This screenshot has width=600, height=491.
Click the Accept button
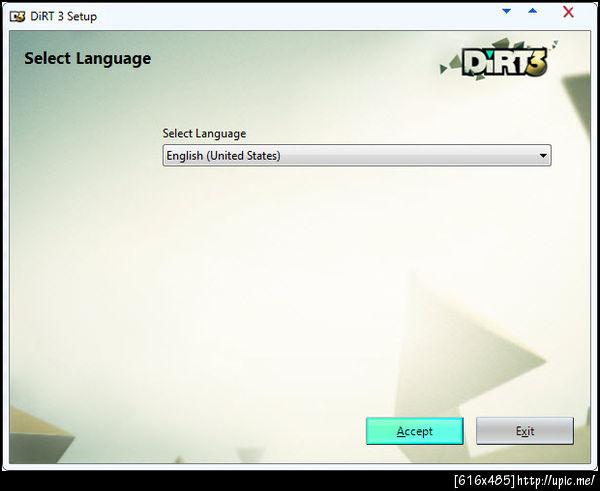pyautogui.click(x=414, y=431)
